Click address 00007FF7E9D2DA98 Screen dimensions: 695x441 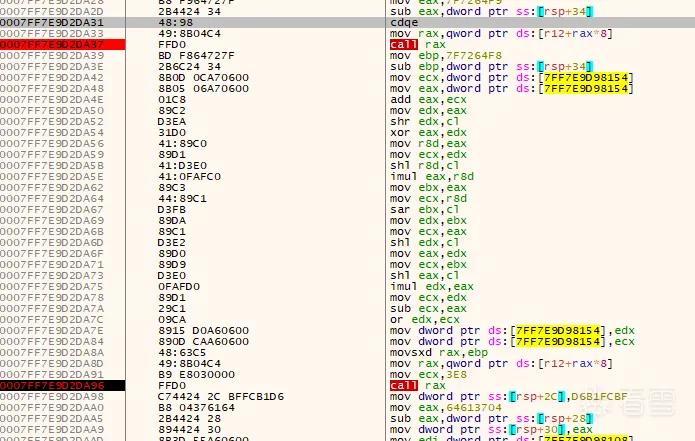click(x=52, y=397)
